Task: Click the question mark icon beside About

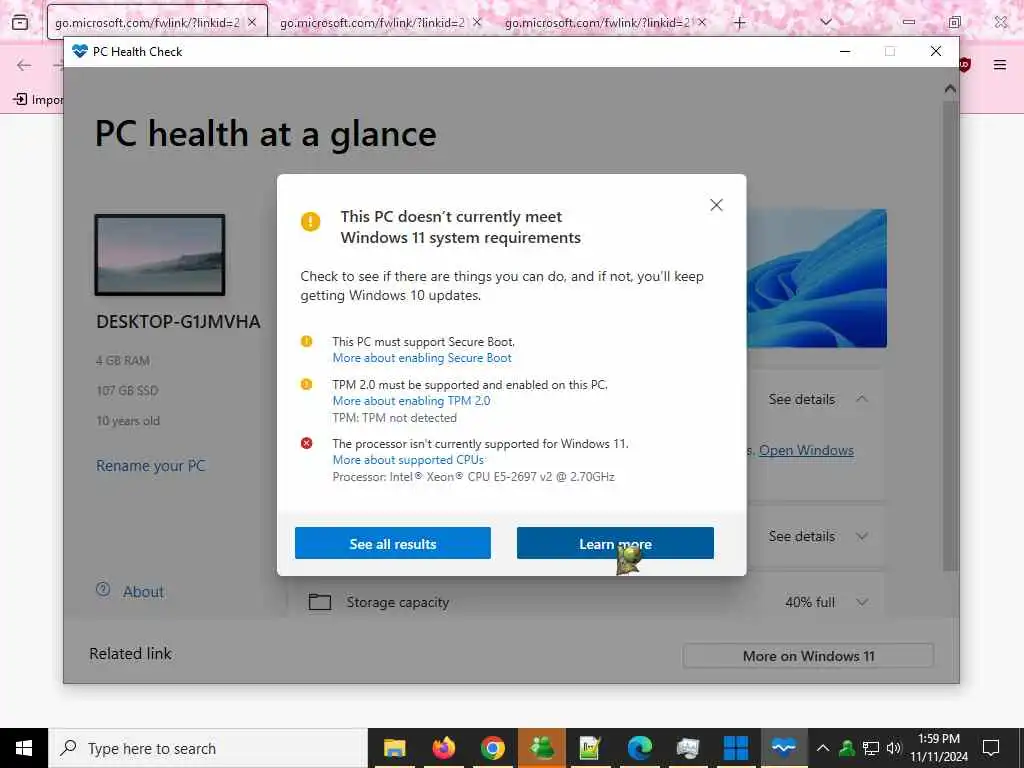Action: 103,590
